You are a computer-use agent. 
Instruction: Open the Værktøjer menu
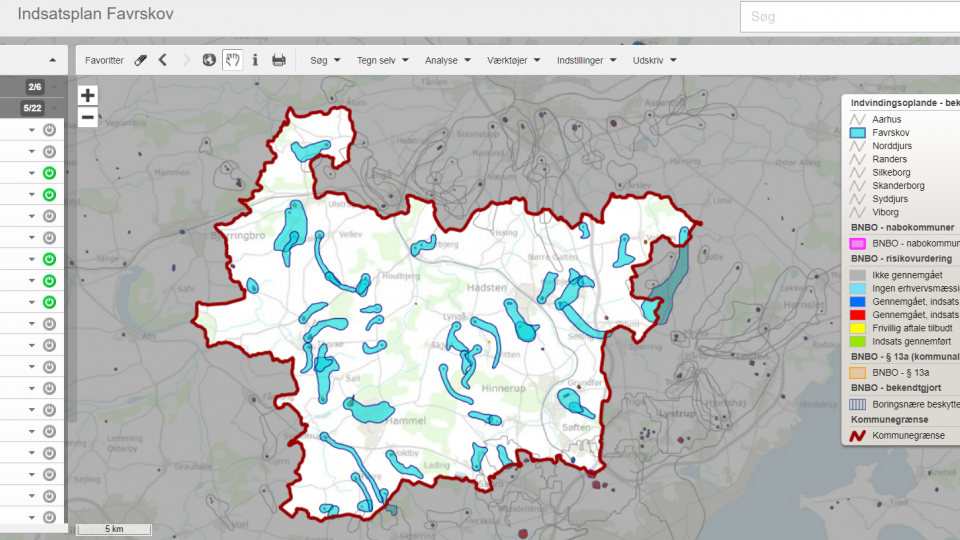514,60
